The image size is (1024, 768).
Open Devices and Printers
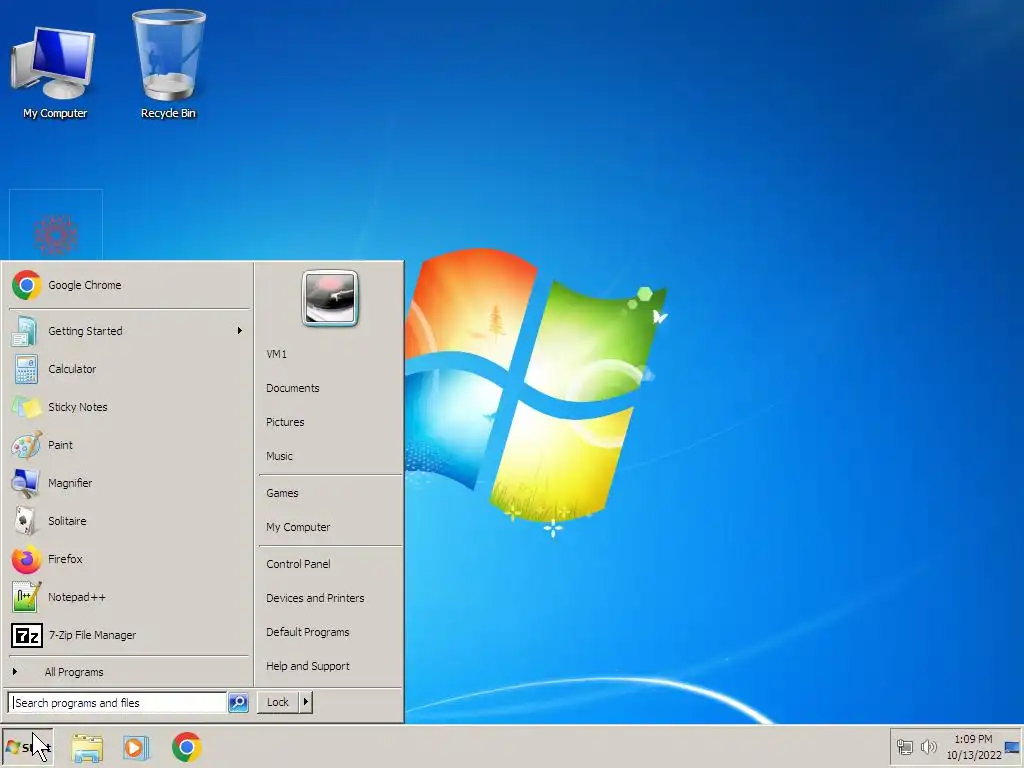[330, 598]
